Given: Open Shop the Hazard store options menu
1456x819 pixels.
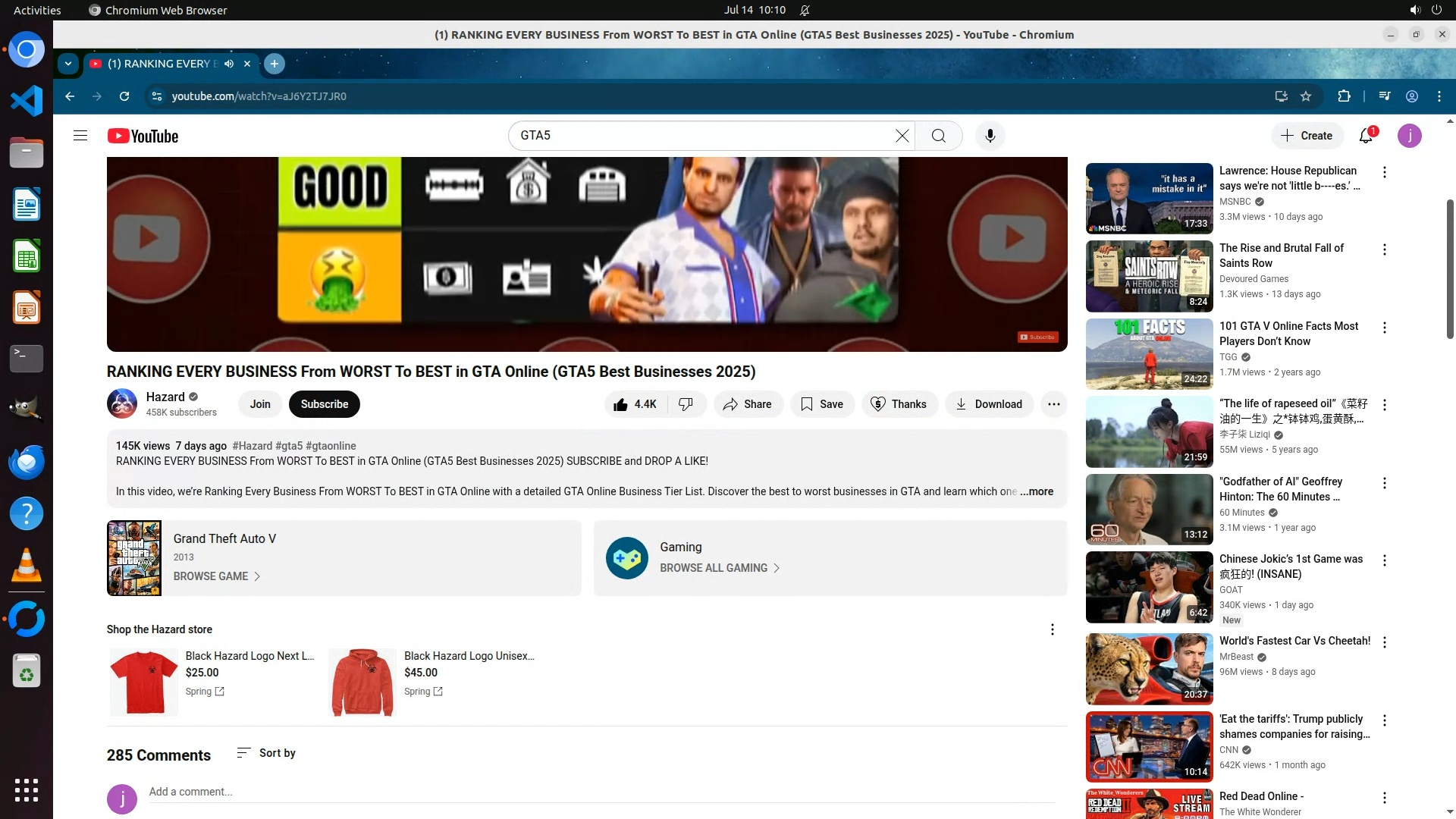Looking at the screenshot, I should [1052, 629].
